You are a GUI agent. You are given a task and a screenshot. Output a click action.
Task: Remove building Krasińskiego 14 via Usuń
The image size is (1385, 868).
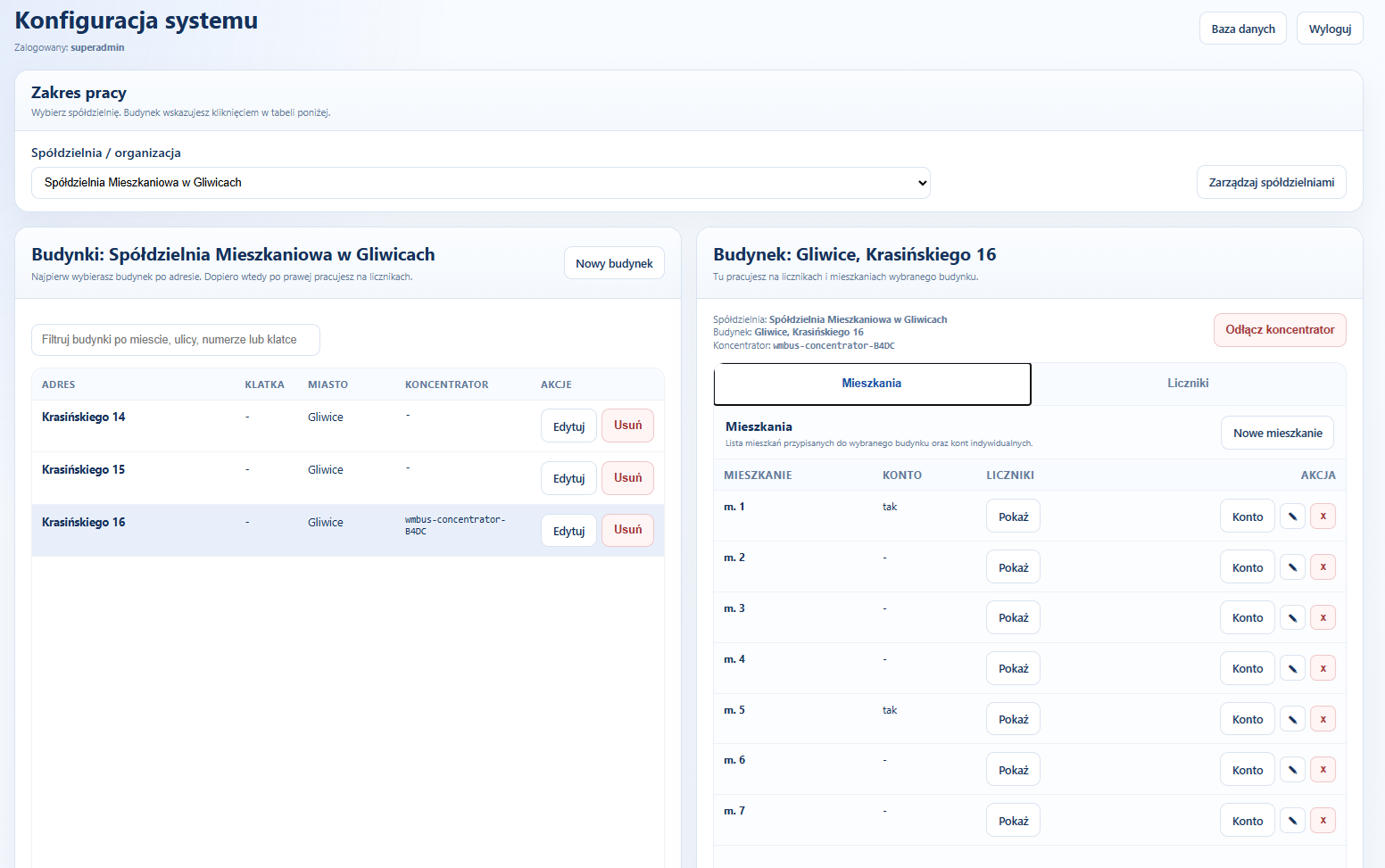click(627, 426)
